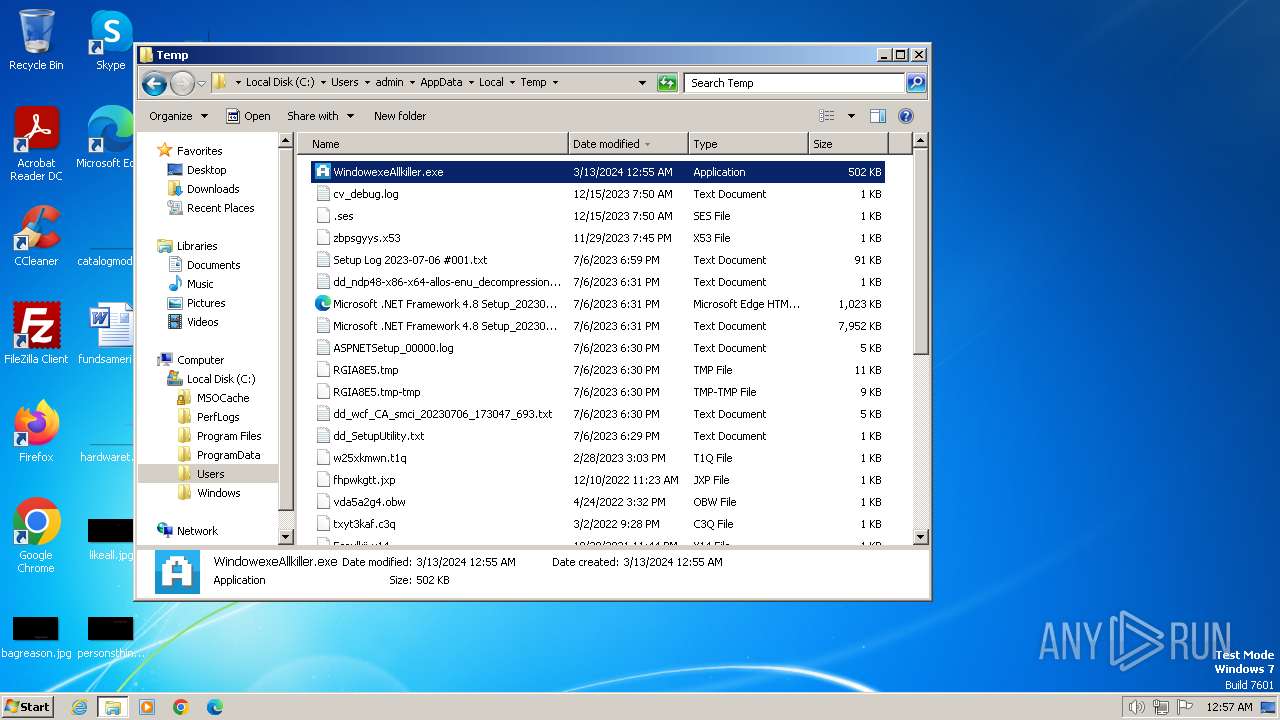Click Open in the Explorer toolbar

coord(248,116)
